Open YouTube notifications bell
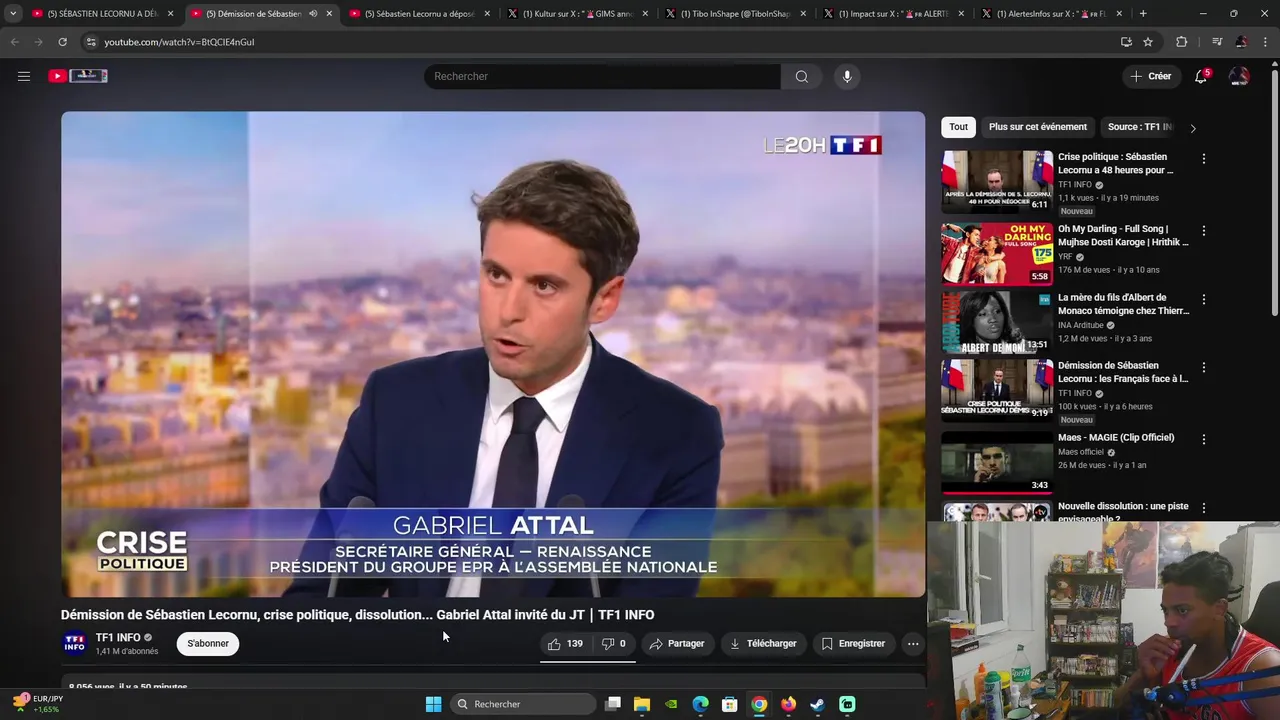Screen dimensions: 1280x720 (x=1201, y=76)
